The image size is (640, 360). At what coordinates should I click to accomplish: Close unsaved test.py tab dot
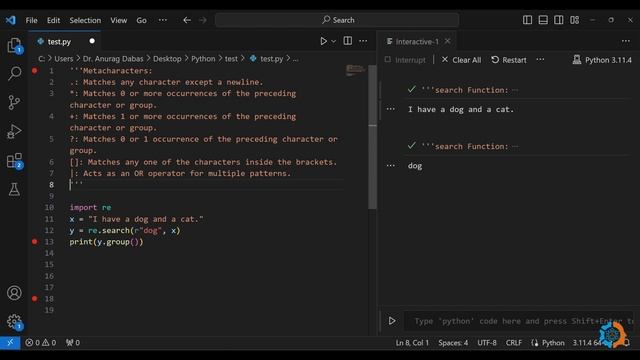(x=92, y=41)
